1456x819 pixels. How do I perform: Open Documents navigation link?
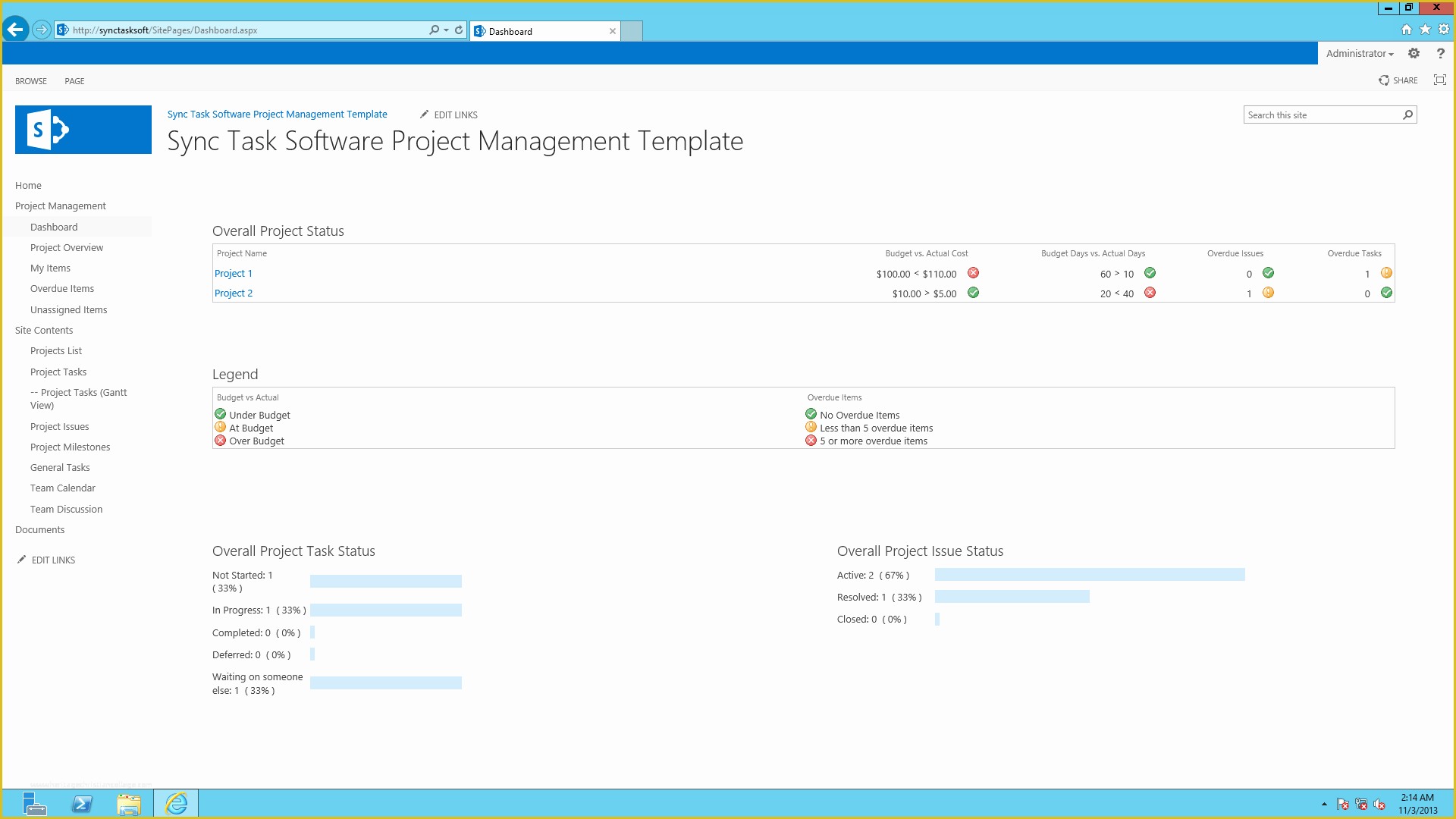tap(39, 530)
